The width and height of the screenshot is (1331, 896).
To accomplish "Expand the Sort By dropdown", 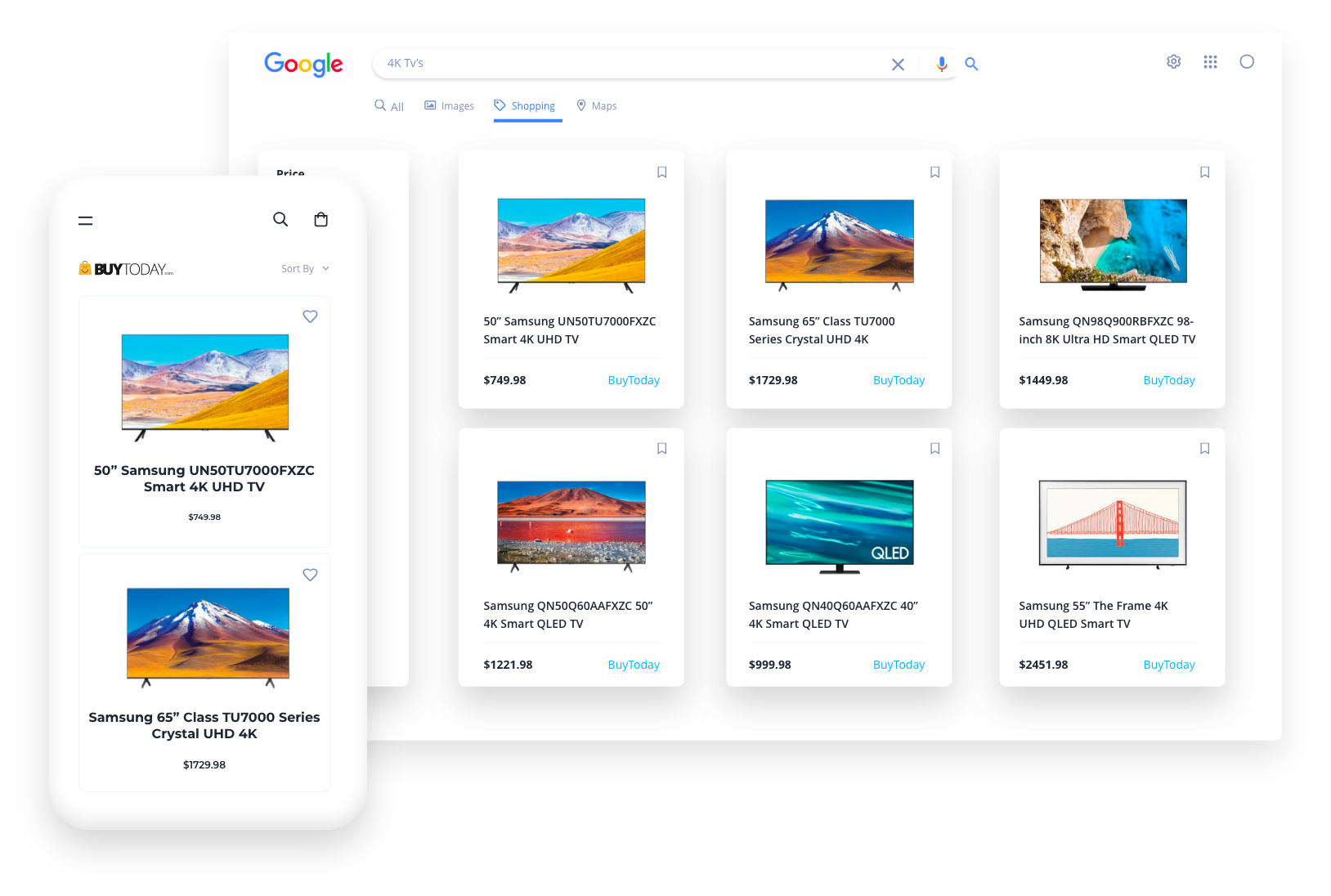I will (x=305, y=269).
